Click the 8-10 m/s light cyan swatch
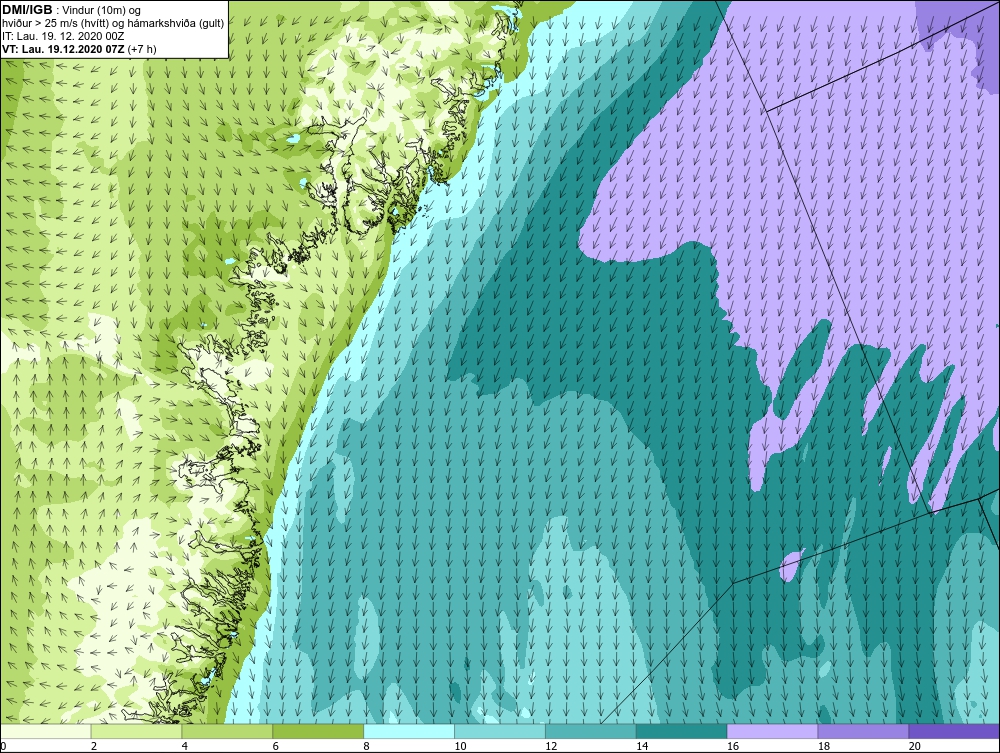1000x753 pixels. pyautogui.click(x=409, y=731)
